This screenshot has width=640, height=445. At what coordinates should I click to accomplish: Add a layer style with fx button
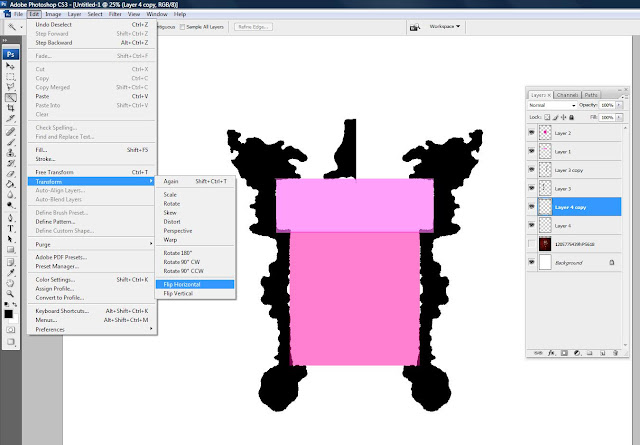pos(551,353)
